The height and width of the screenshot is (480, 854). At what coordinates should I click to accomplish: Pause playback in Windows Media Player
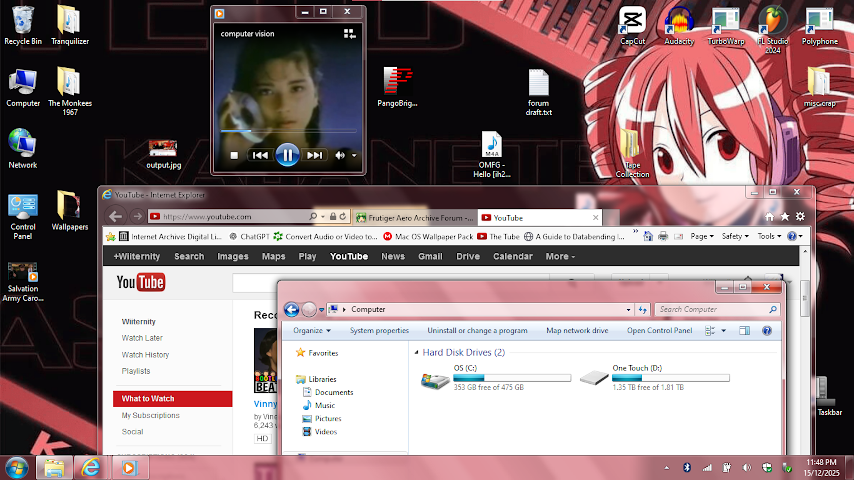pyautogui.click(x=287, y=155)
